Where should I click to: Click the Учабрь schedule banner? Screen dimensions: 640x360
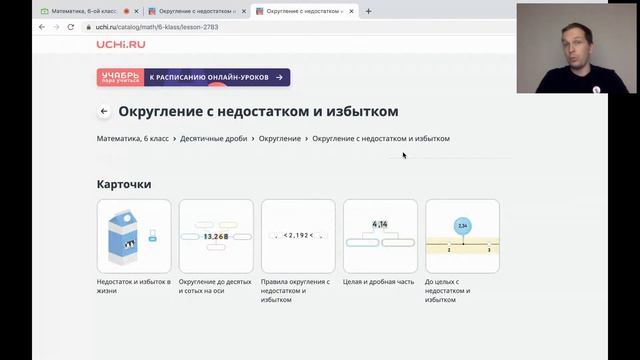[193, 77]
